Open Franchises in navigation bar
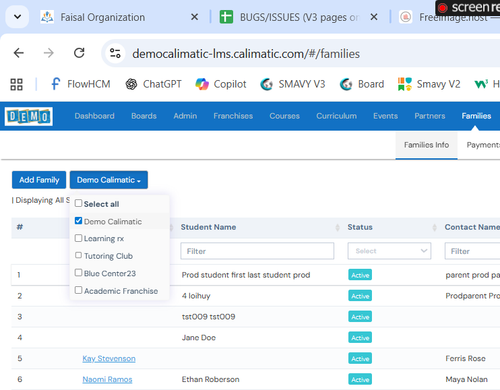 click(233, 116)
